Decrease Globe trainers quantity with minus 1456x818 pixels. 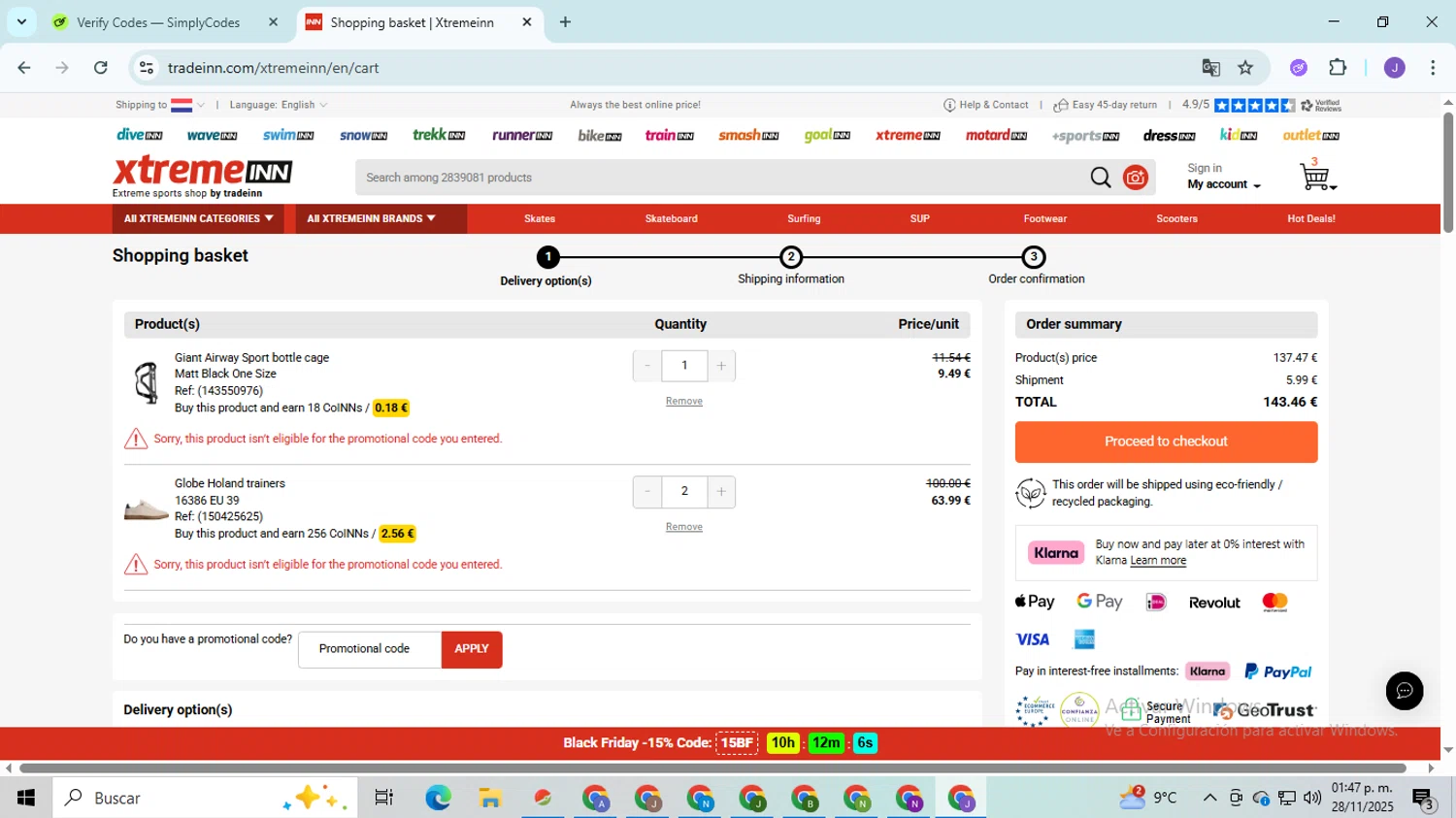(647, 492)
